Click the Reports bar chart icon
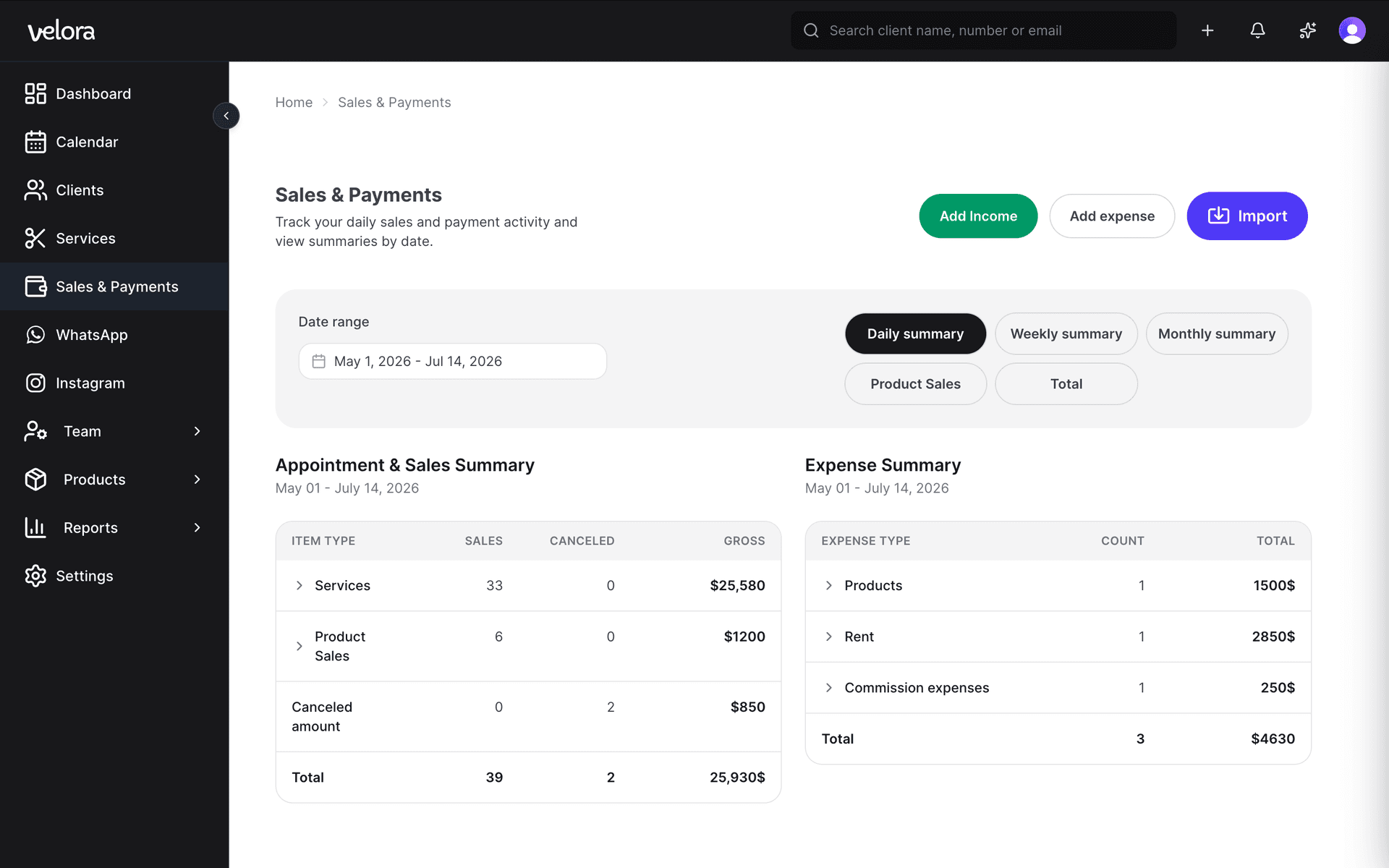Viewport: 1389px width, 868px height. tap(35, 527)
